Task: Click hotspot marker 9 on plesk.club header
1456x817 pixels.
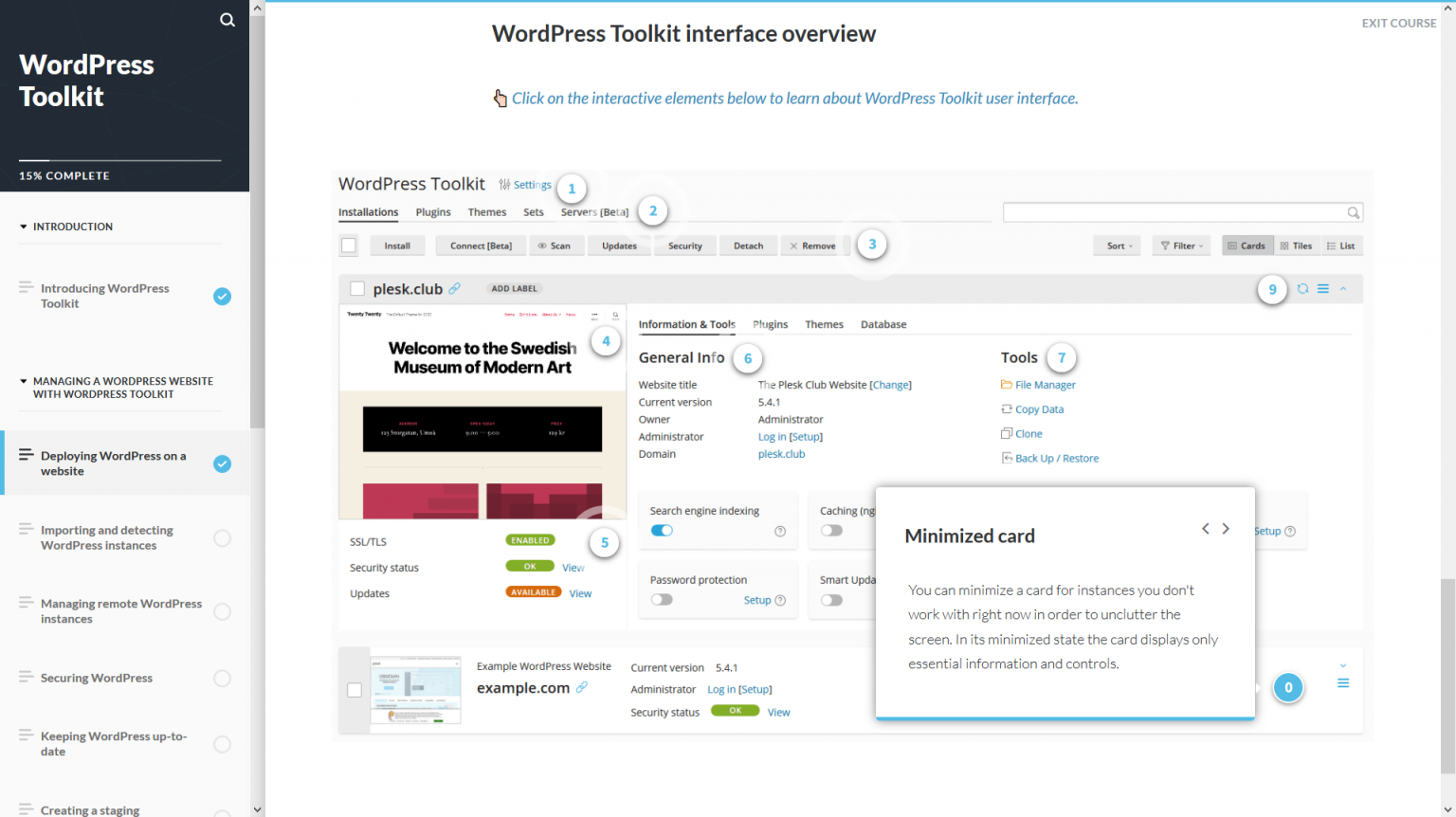Action: pyautogui.click(x=1273, y=289)
